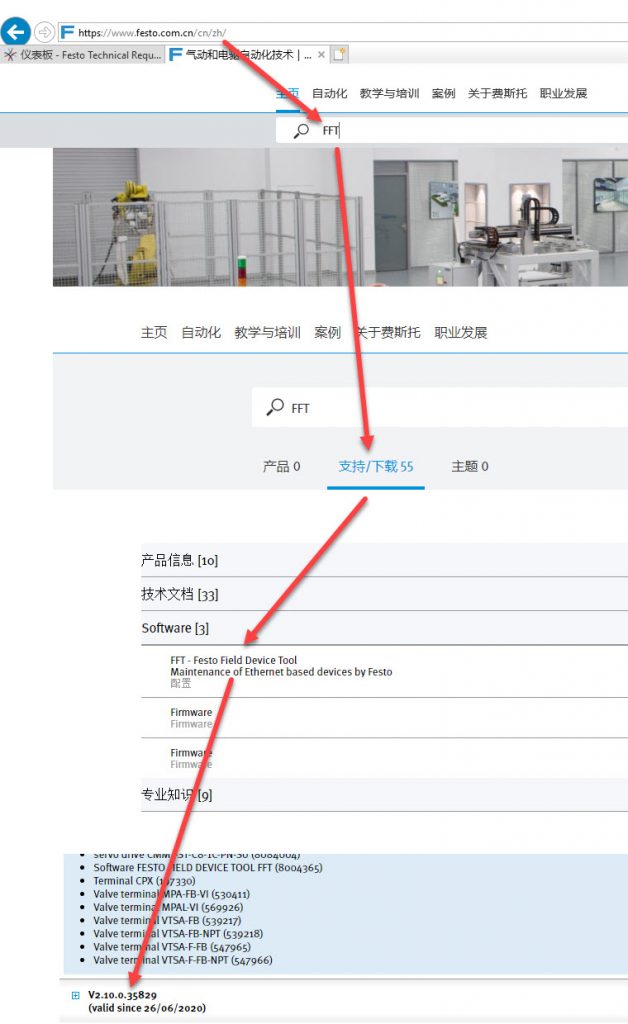This screenshot has width=628, height=1024.
Task: Switch to the 主题 0 tab
Action: (470, 466)
